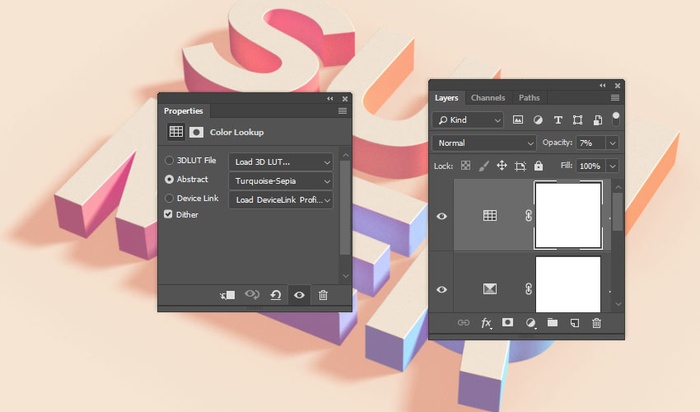This screenshot has height=412, width=700.
Task: Open the Turquoise-Sepia abstract dropdown
Action: [280, 180]
